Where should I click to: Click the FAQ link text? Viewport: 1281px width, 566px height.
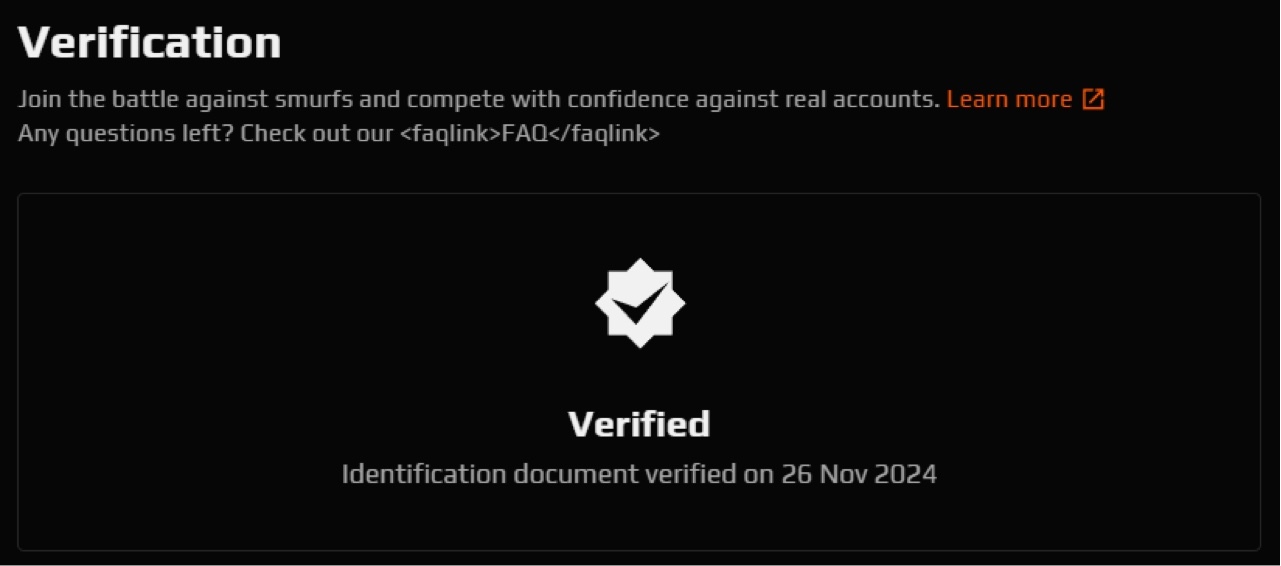pos(524,133)
